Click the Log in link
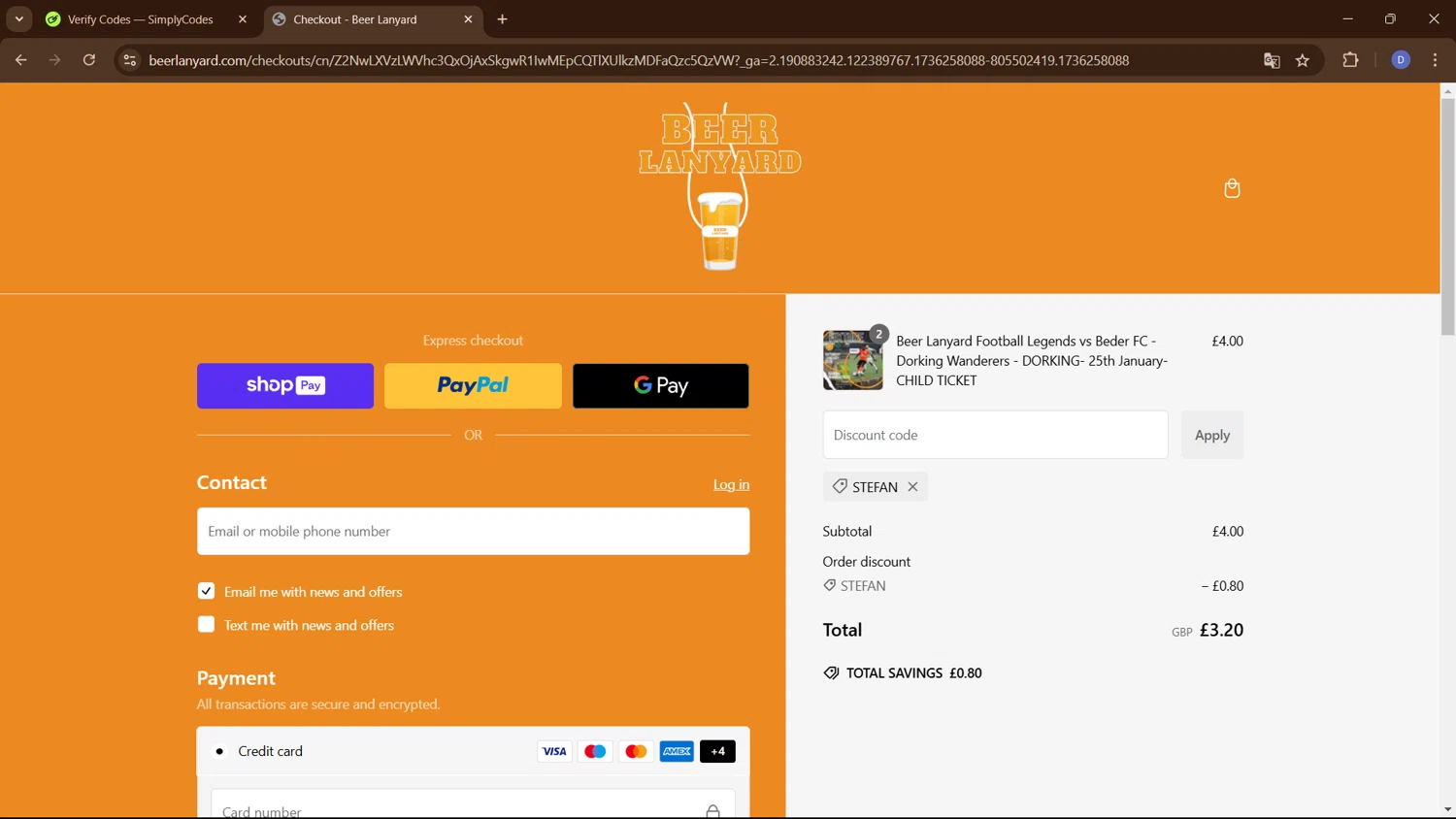Image resolution: width=1456 pixels, height=819 pixels. (731, 484)
